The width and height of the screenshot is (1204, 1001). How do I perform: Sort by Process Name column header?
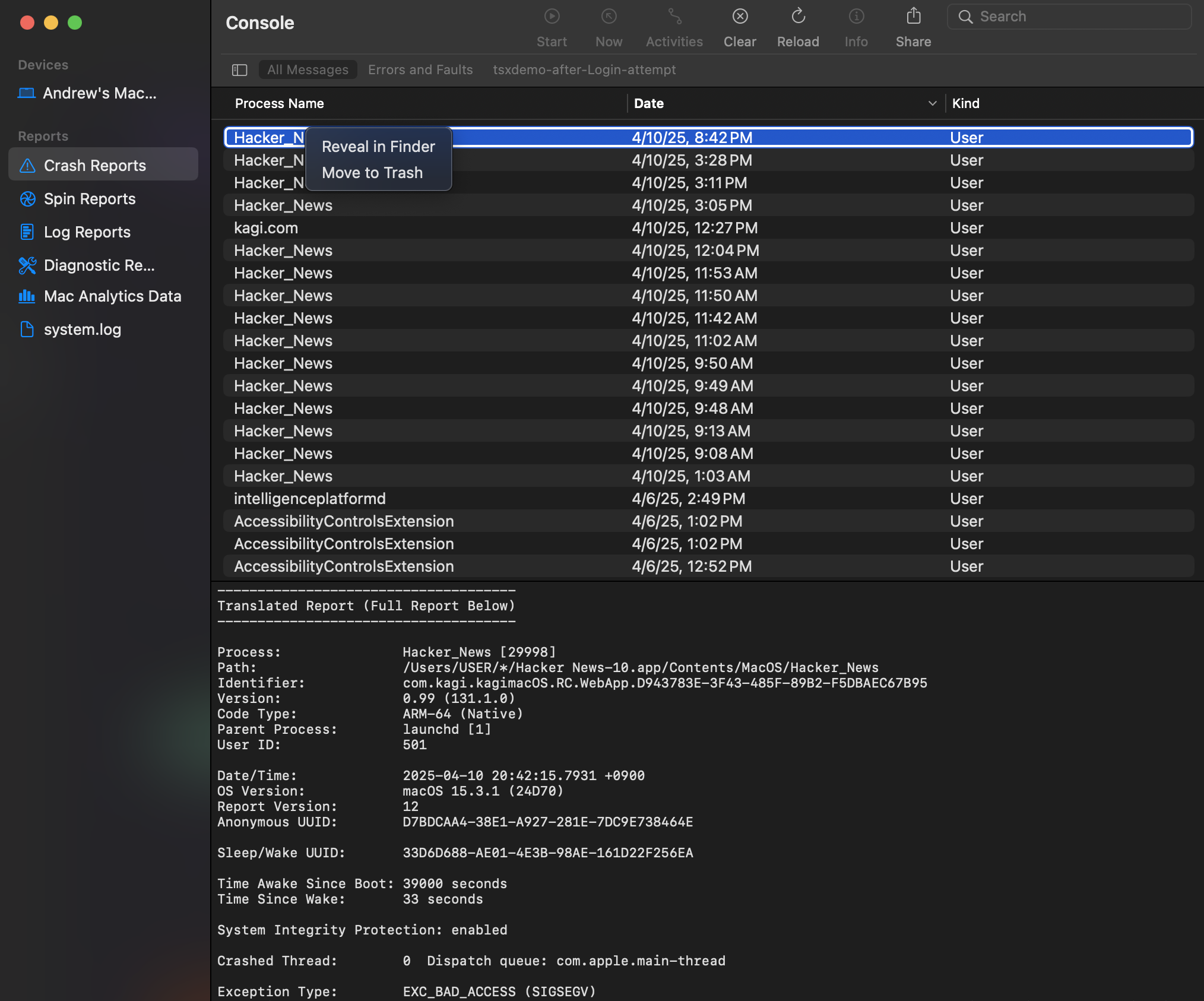click(x=279, y=103)
